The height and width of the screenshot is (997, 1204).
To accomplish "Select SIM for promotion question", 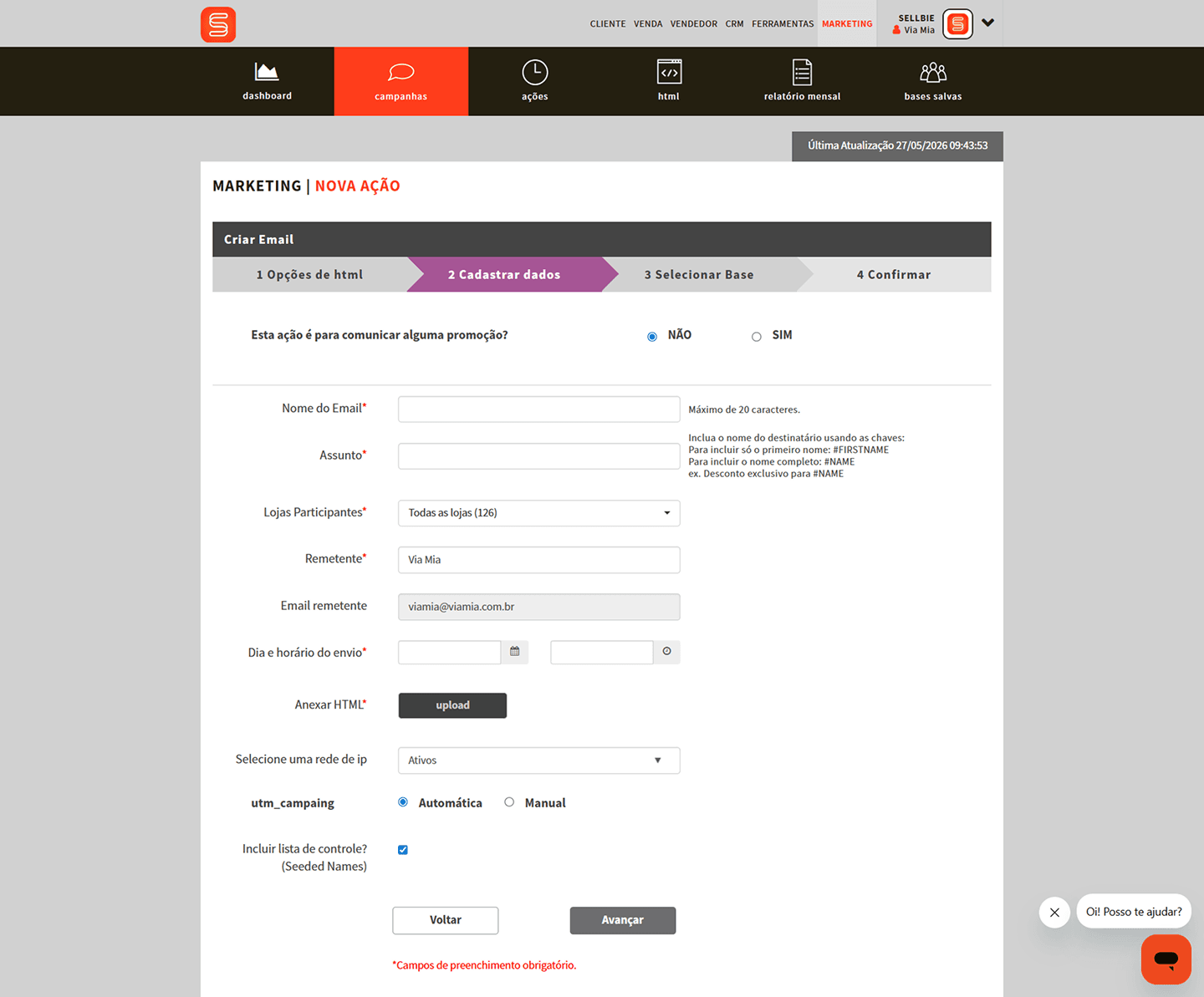I will [x=757, y=337].
